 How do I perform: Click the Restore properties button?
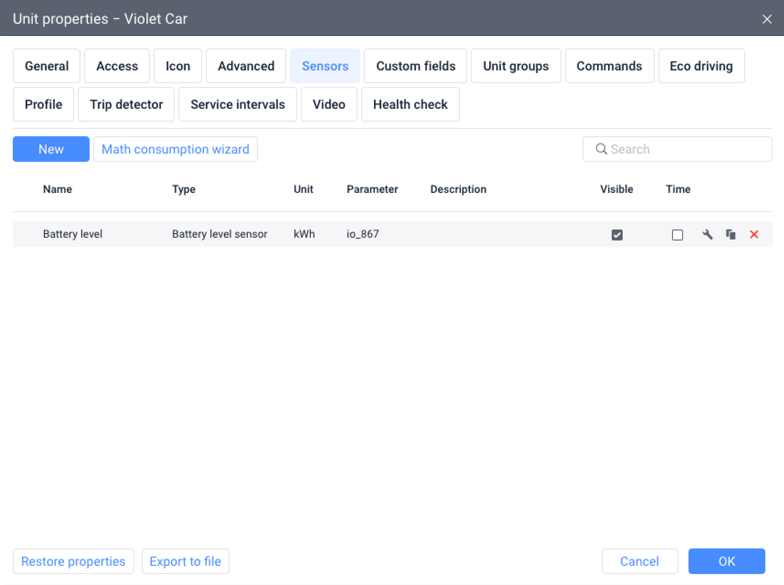73,561
